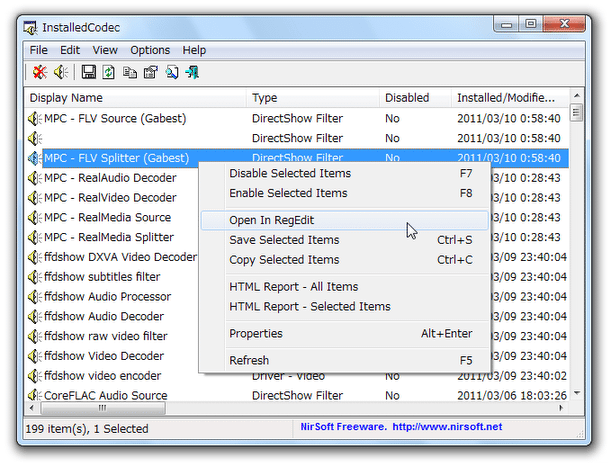Choose Refresh in the context menu
The height and width of the screenshot is (467, 611).
pos(344,361)
